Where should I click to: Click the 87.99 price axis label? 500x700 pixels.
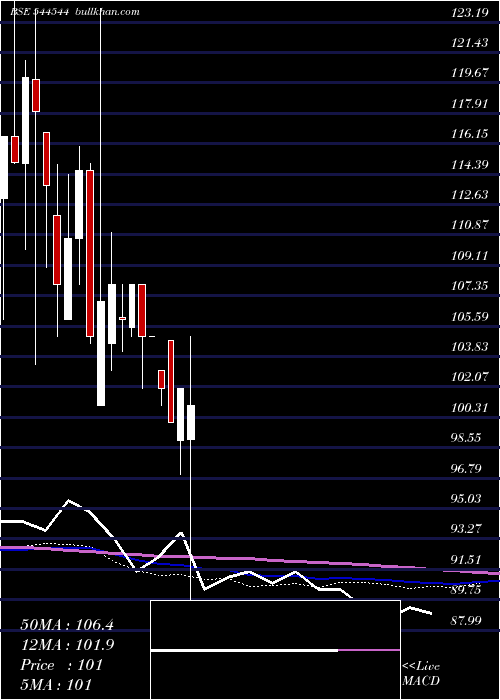point(466,620)
